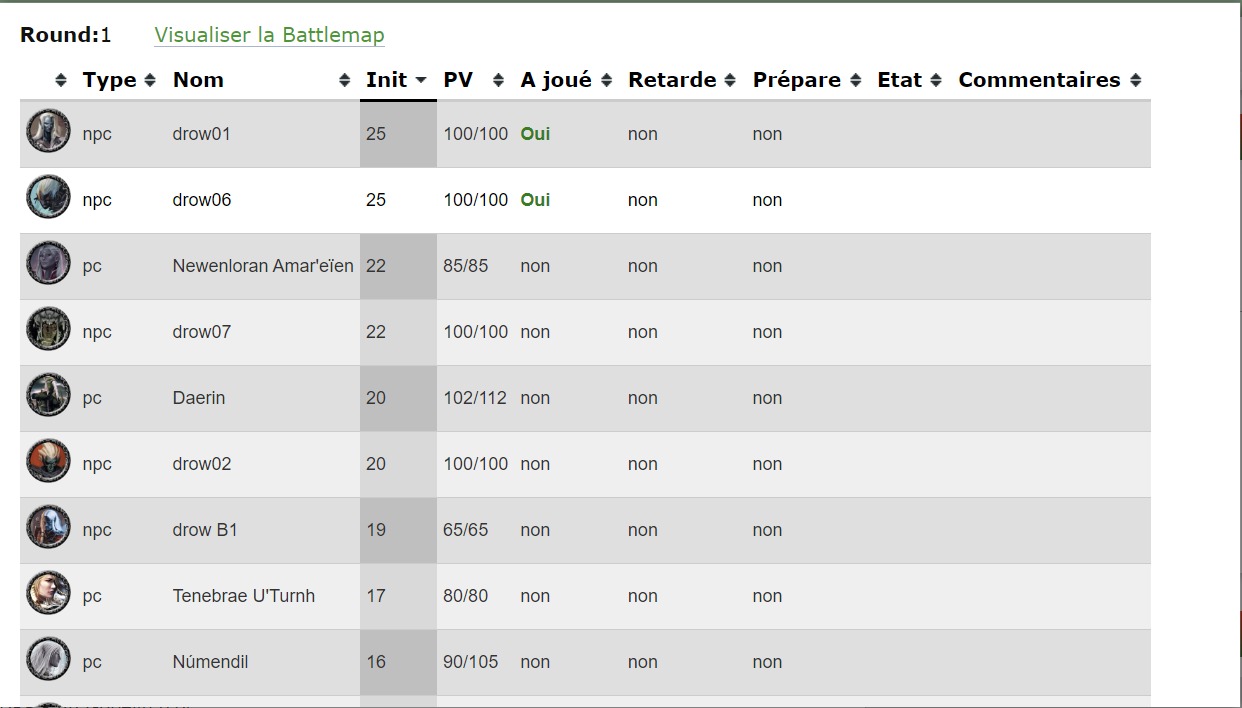This screenshot has width=1242, height=708.
Task: Select Newenloran Amar'eïen's portrait icon
Action: pyautogui.click(x=48, y=264)
